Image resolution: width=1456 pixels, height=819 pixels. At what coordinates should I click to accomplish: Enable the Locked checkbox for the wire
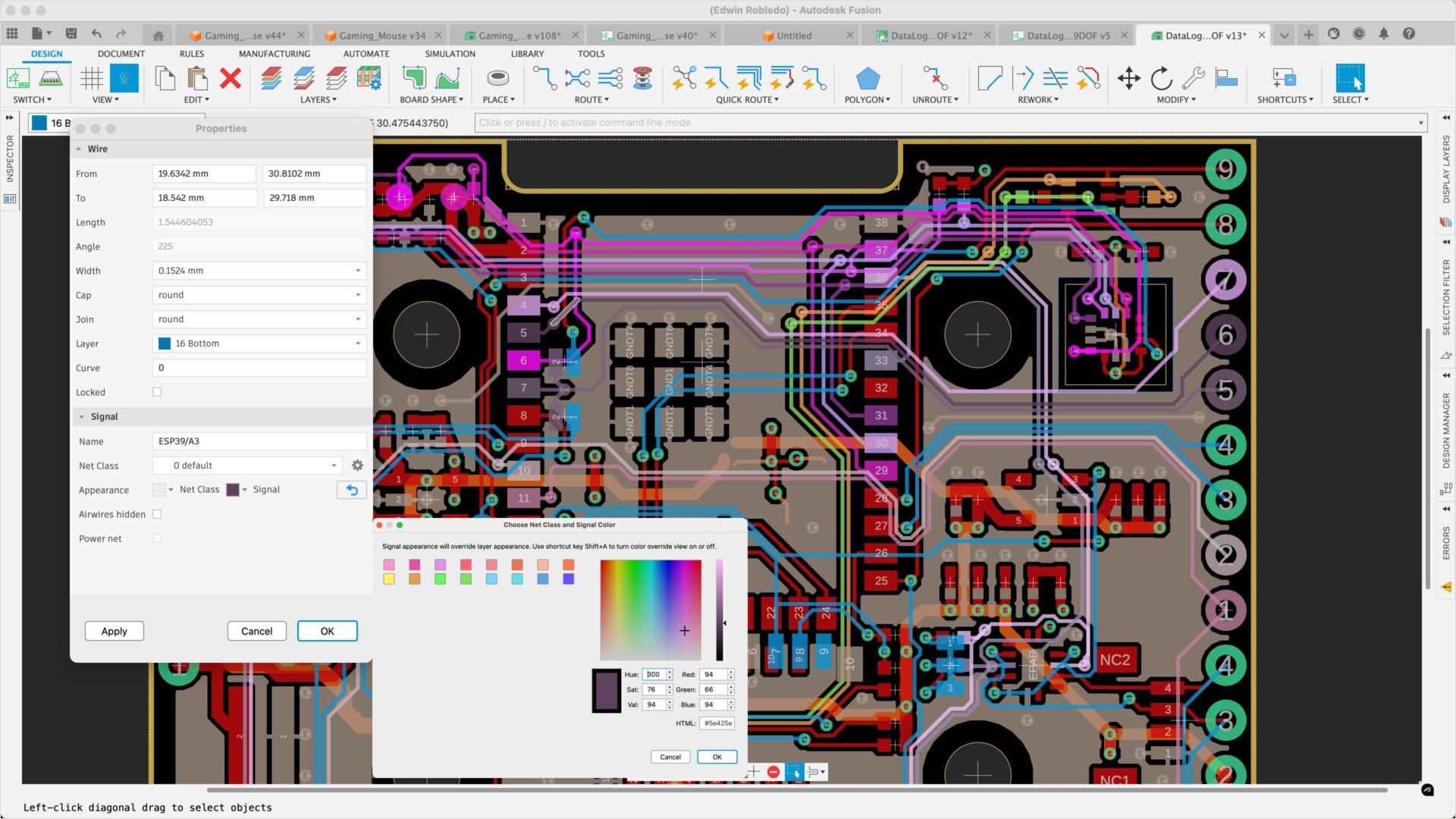pyautogui.click(x=157, y=392)
